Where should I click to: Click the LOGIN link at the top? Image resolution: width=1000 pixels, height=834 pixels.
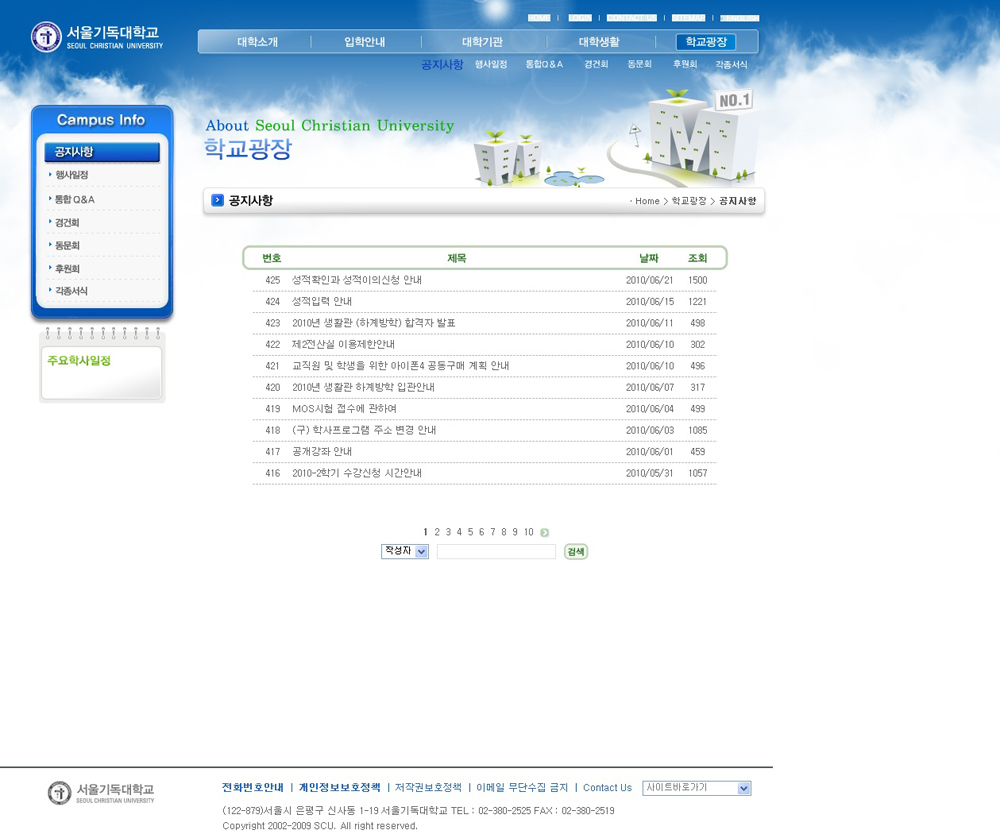pos(580,18)
